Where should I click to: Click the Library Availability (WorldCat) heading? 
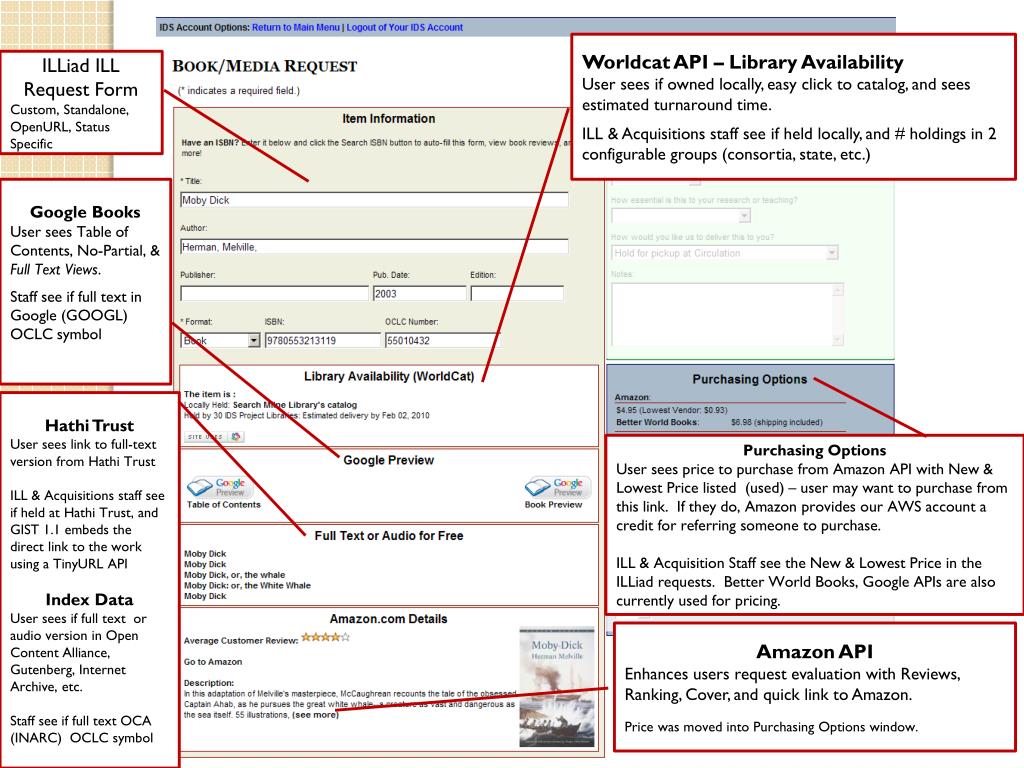coord(389,377)
